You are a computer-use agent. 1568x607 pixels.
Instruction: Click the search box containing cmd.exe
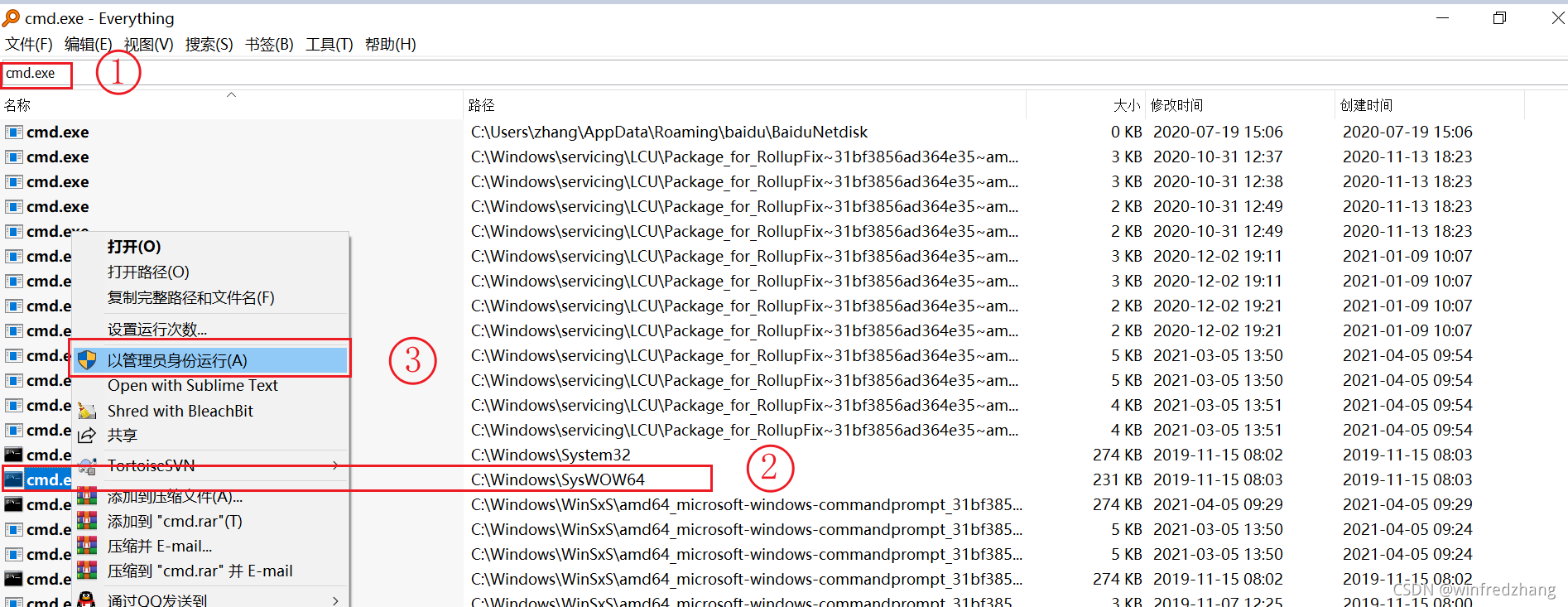coord(783,73)
